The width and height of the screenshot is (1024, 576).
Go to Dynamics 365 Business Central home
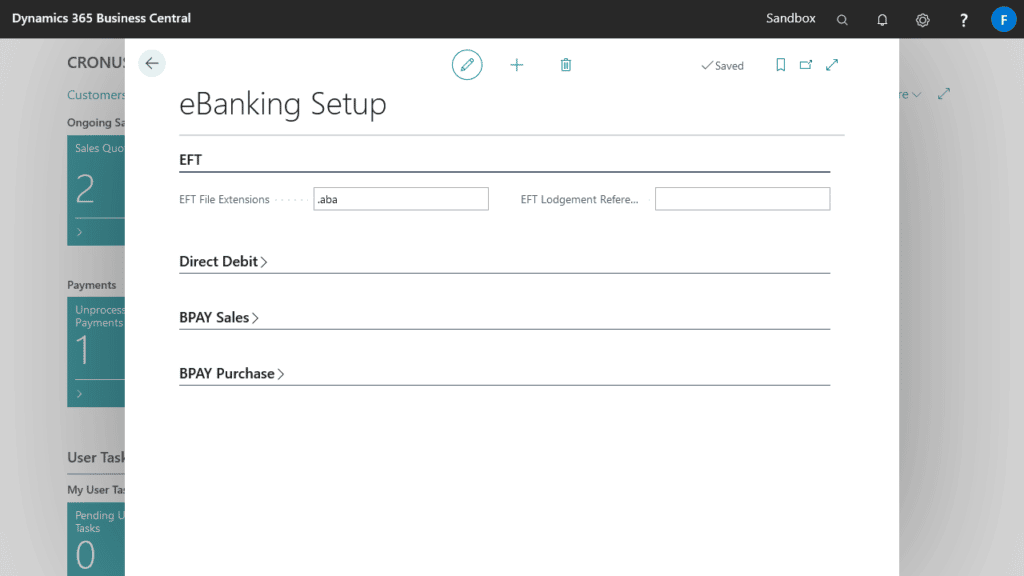pos(100,17)
